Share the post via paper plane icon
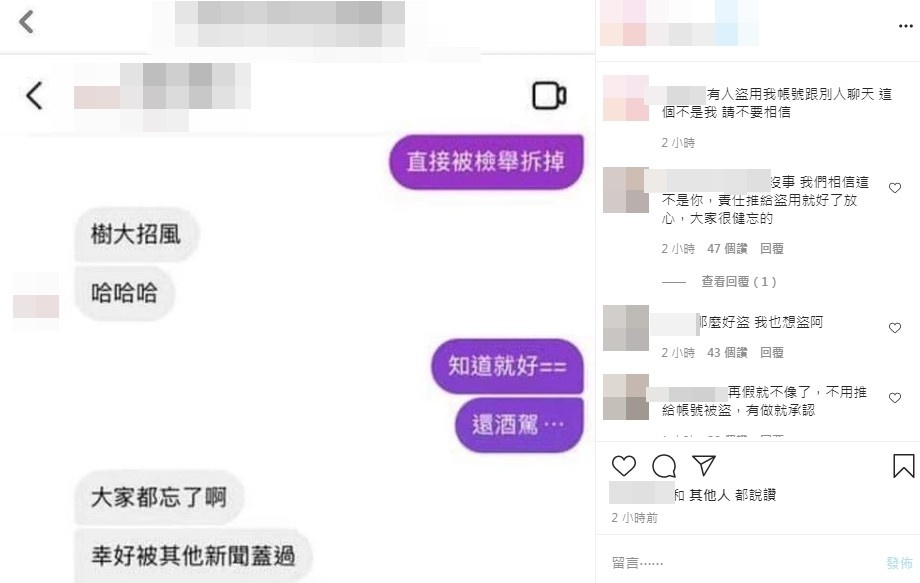The width and height of the screenshot is (920, 583). click(704, 465)
